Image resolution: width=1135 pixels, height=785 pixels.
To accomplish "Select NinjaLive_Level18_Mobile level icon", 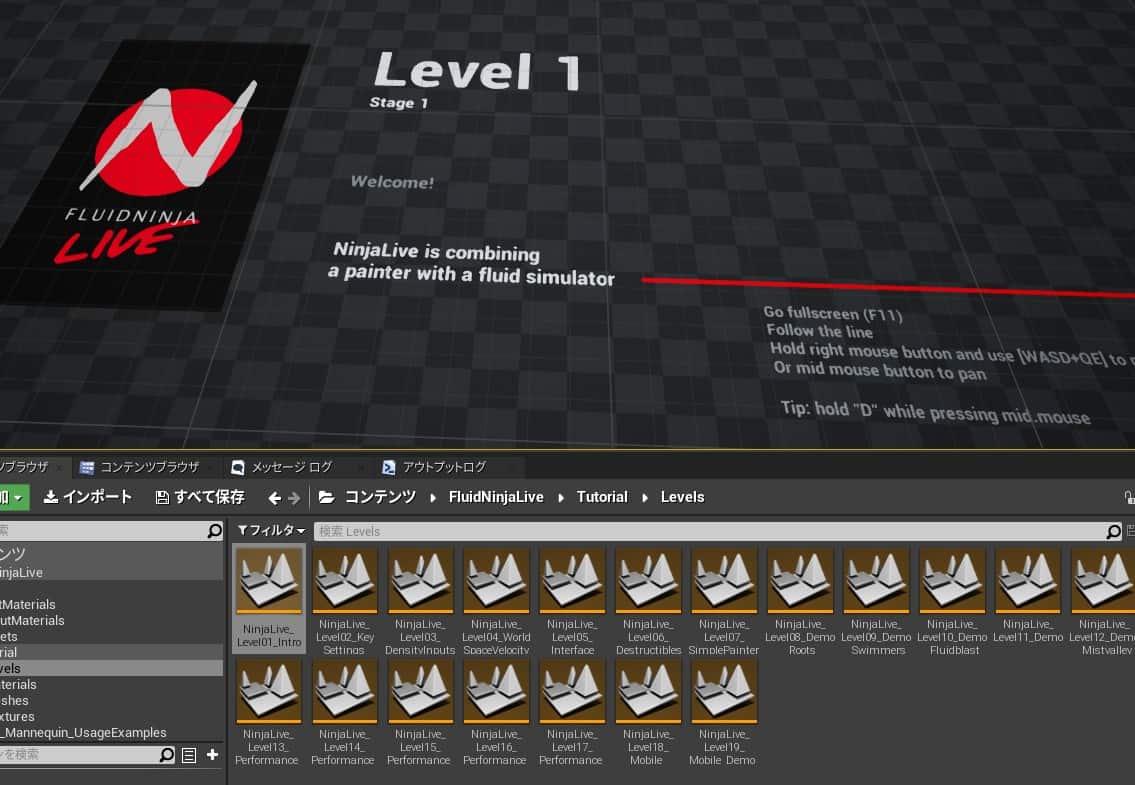I will [649, 691].
